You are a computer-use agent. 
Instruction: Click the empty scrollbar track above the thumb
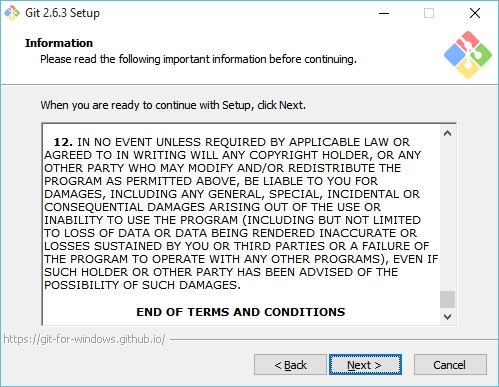(x=447, y=216)
